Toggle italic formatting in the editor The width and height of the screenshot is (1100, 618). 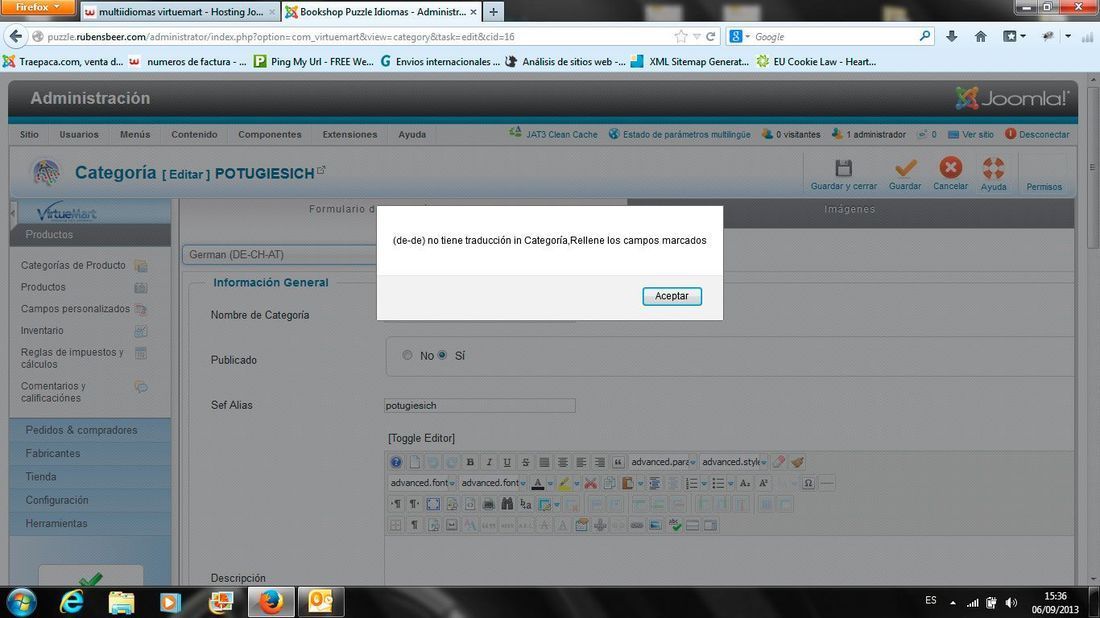pyautogui.click(x=489, y=462)
